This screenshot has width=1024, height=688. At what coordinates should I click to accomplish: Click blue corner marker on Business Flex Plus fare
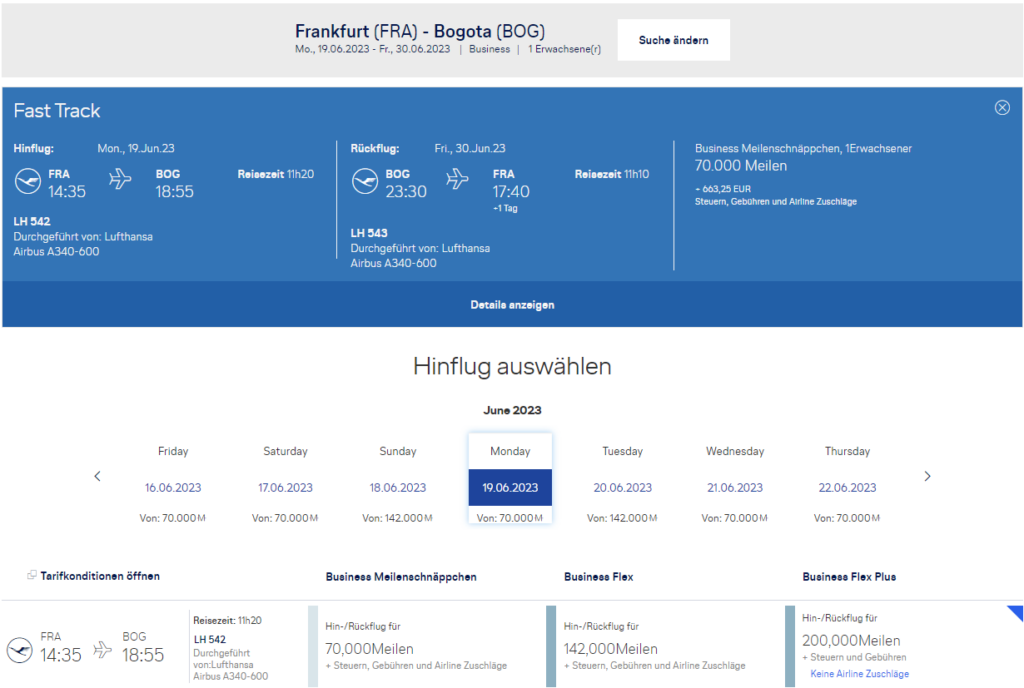1015,613
